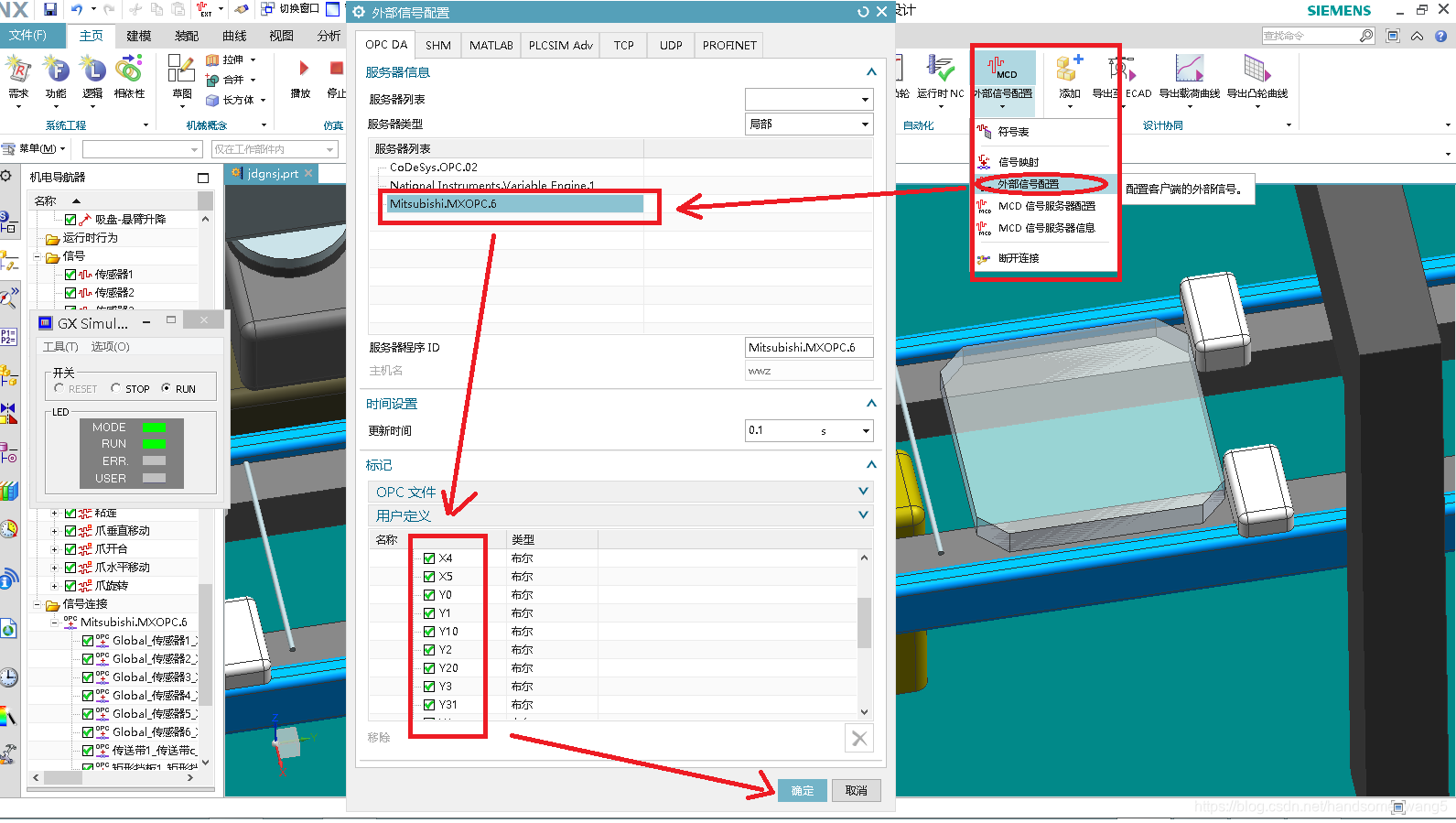Select 断开连接 from the dropdown menu
The image size is (1456, 823).
click(1019, 258)
